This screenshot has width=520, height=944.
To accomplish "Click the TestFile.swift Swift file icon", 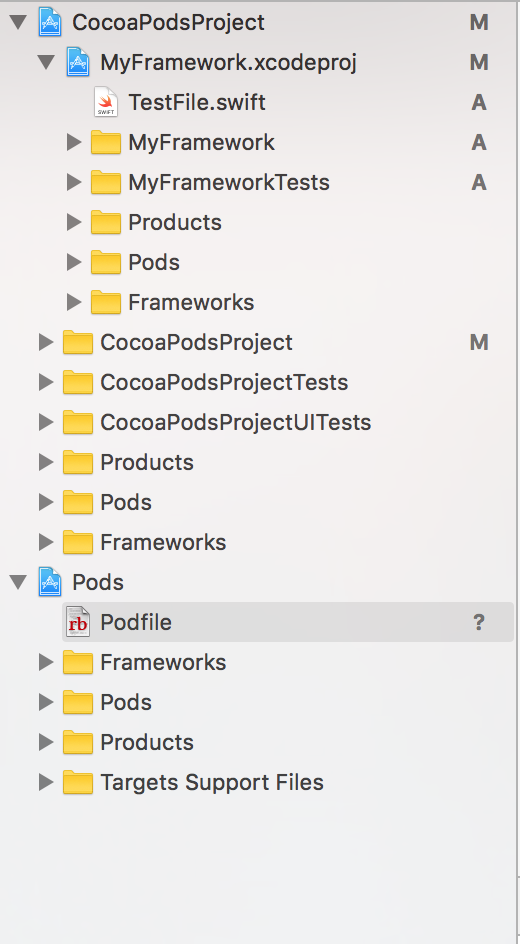I will coord(106,102).
